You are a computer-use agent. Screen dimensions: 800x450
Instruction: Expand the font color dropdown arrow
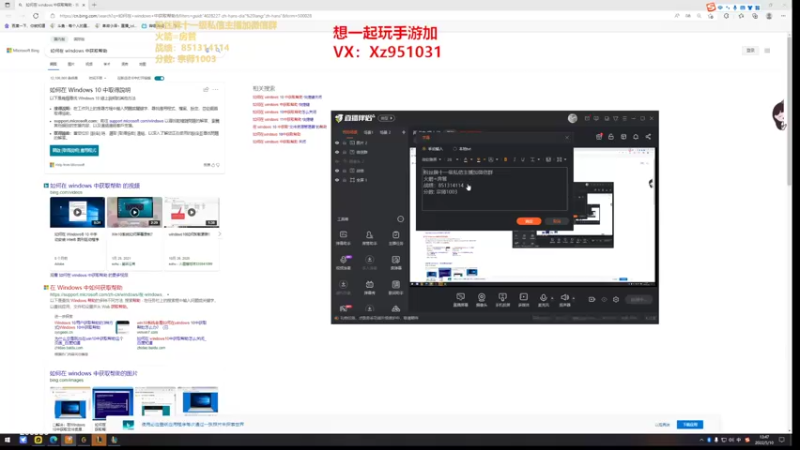(471, 160)
